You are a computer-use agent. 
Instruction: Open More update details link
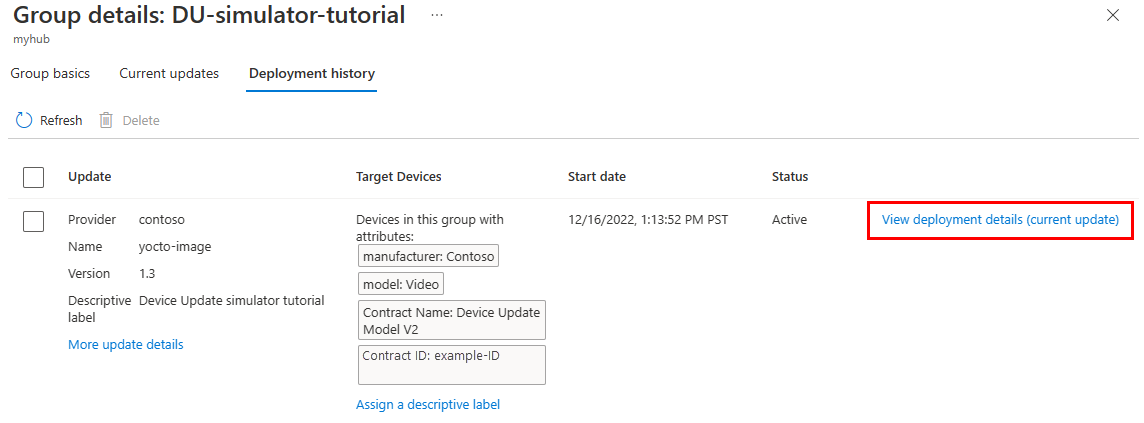[125, 344]
